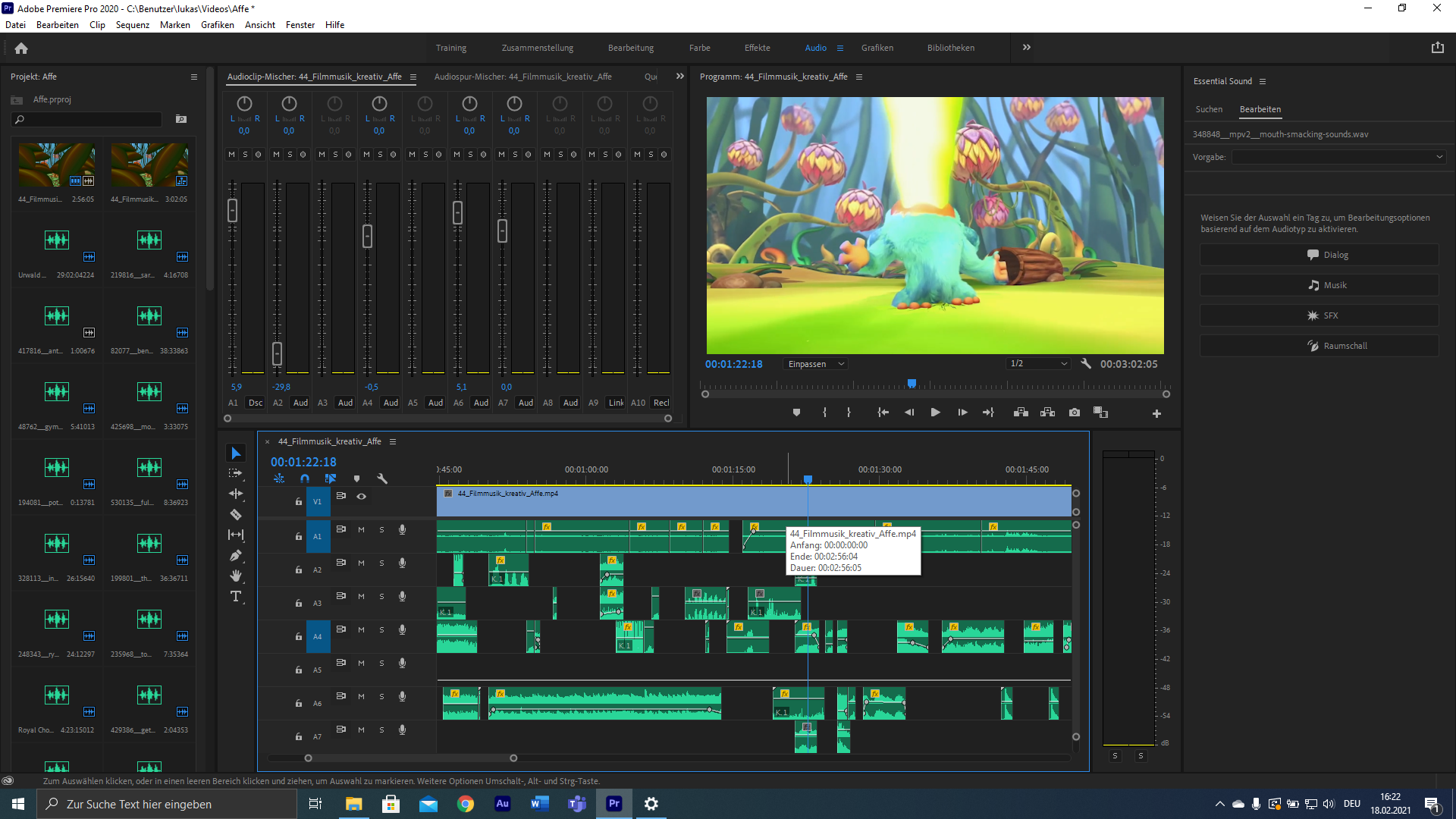
Task: Open the Sequenz menu
Action: 133,25
